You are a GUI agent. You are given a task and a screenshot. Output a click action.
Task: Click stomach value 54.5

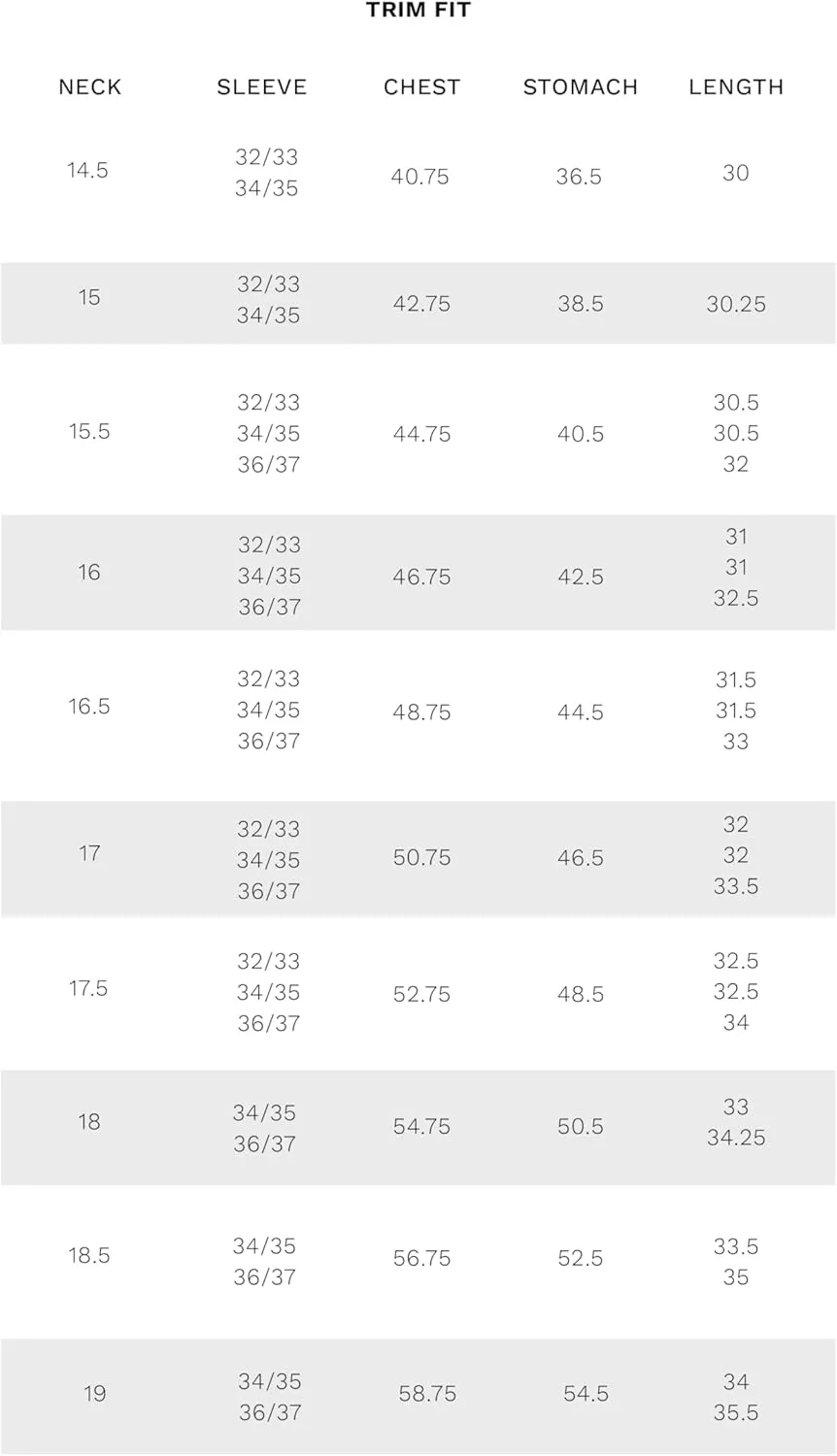[586, 1394]
